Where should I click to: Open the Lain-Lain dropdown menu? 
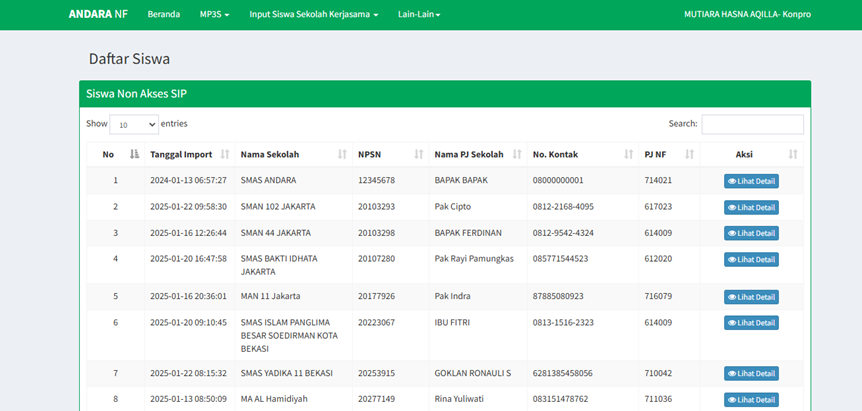coord(418,15)
